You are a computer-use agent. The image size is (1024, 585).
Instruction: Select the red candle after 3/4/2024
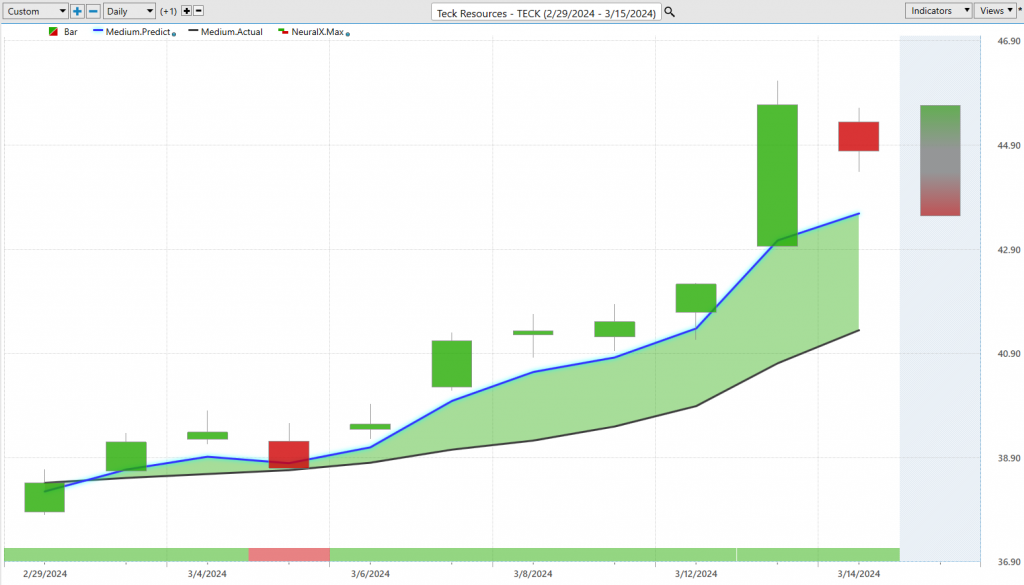click(x=289, y=454)
